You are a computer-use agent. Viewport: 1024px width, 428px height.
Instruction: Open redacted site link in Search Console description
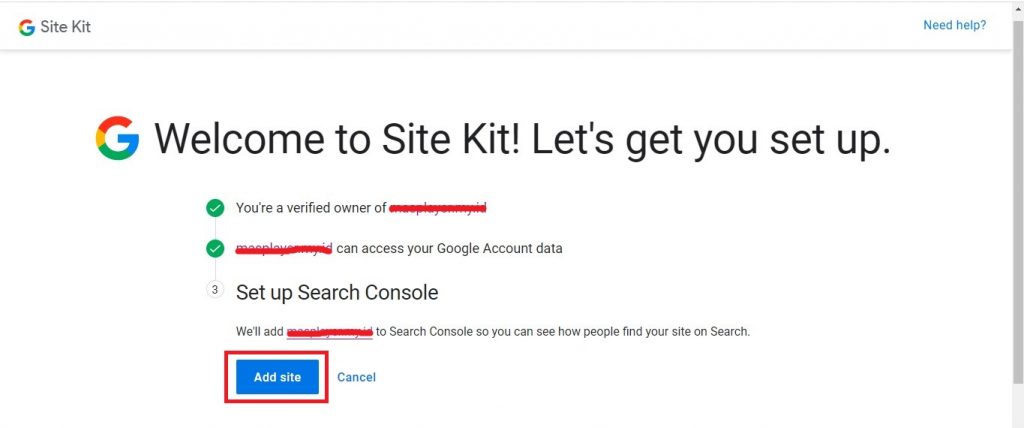(330, 332)
